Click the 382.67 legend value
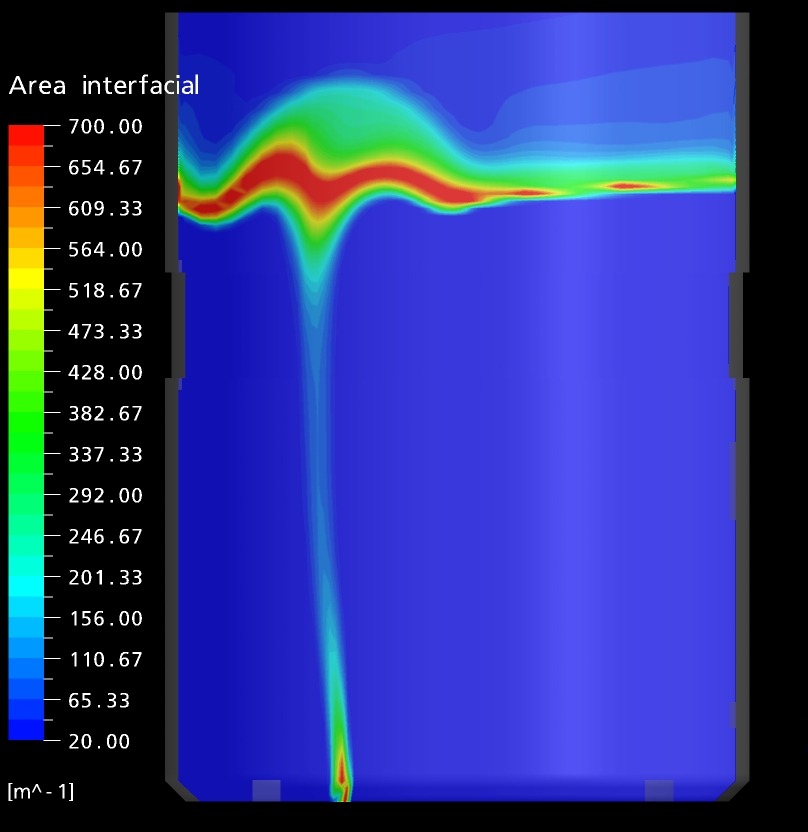The width and height of the screenshot is (808, 832). point(105,414)
